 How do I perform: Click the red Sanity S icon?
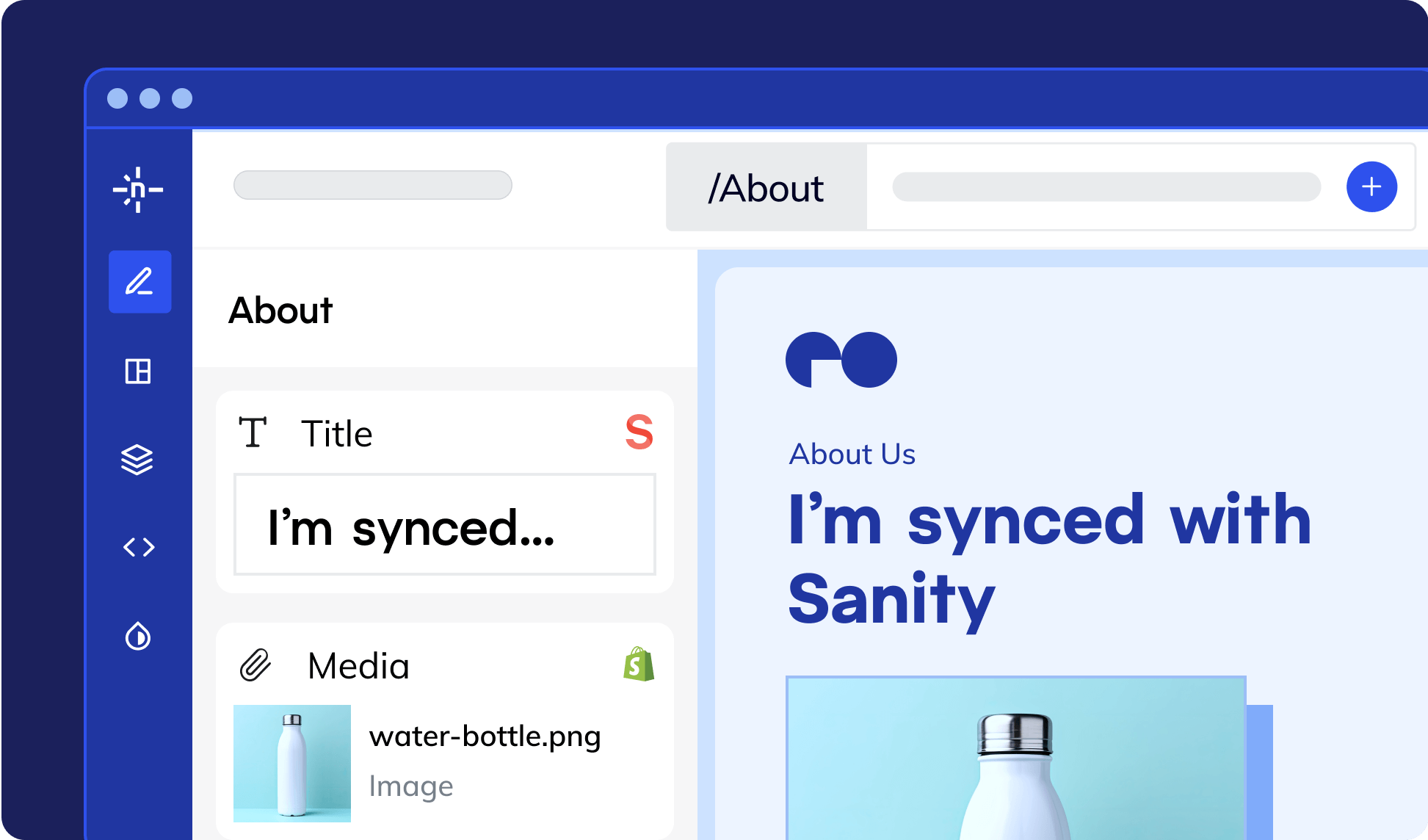click(x=639, y=432)
